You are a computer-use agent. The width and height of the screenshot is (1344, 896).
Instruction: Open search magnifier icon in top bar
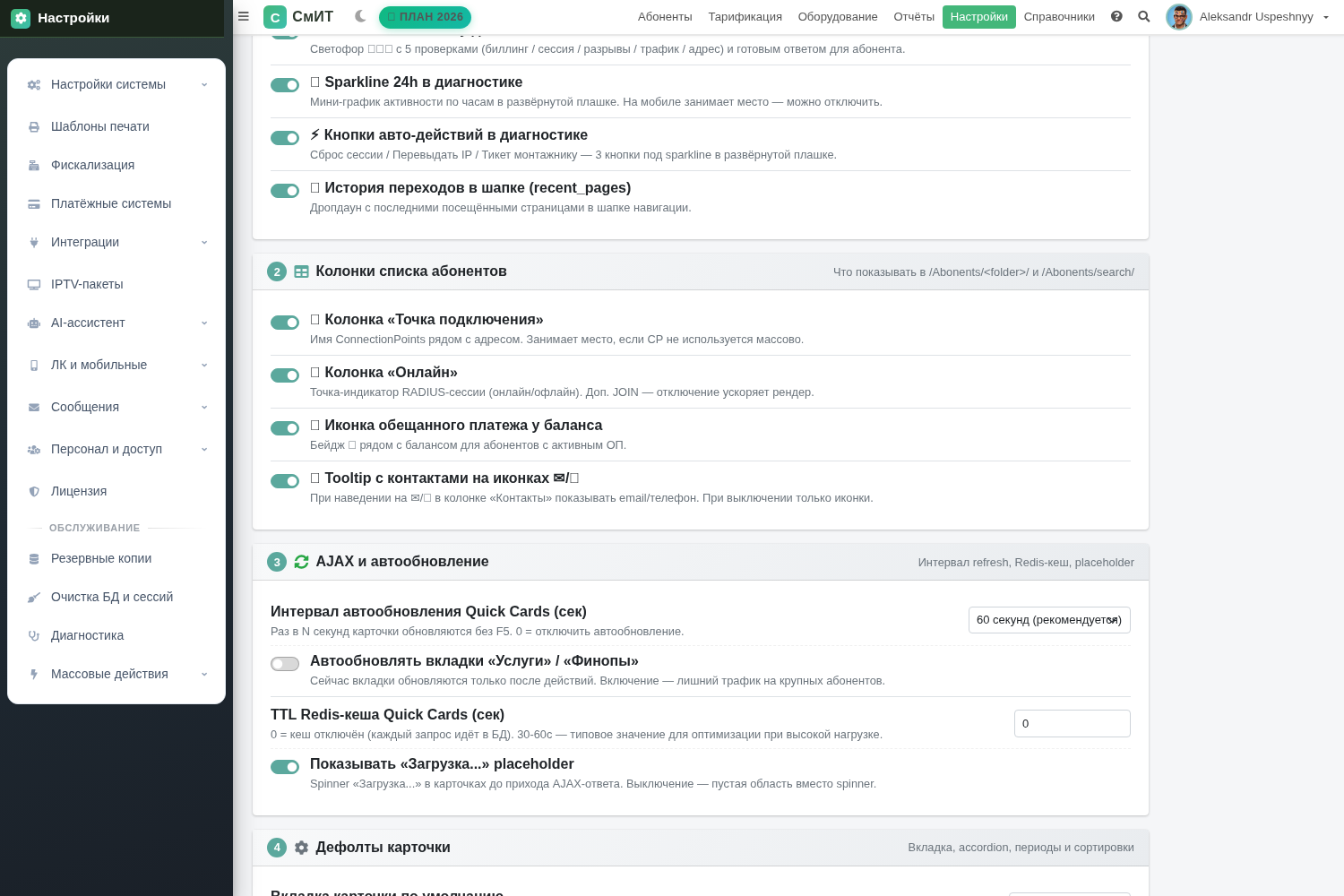pyautogui.click(x=1144, y=16)
